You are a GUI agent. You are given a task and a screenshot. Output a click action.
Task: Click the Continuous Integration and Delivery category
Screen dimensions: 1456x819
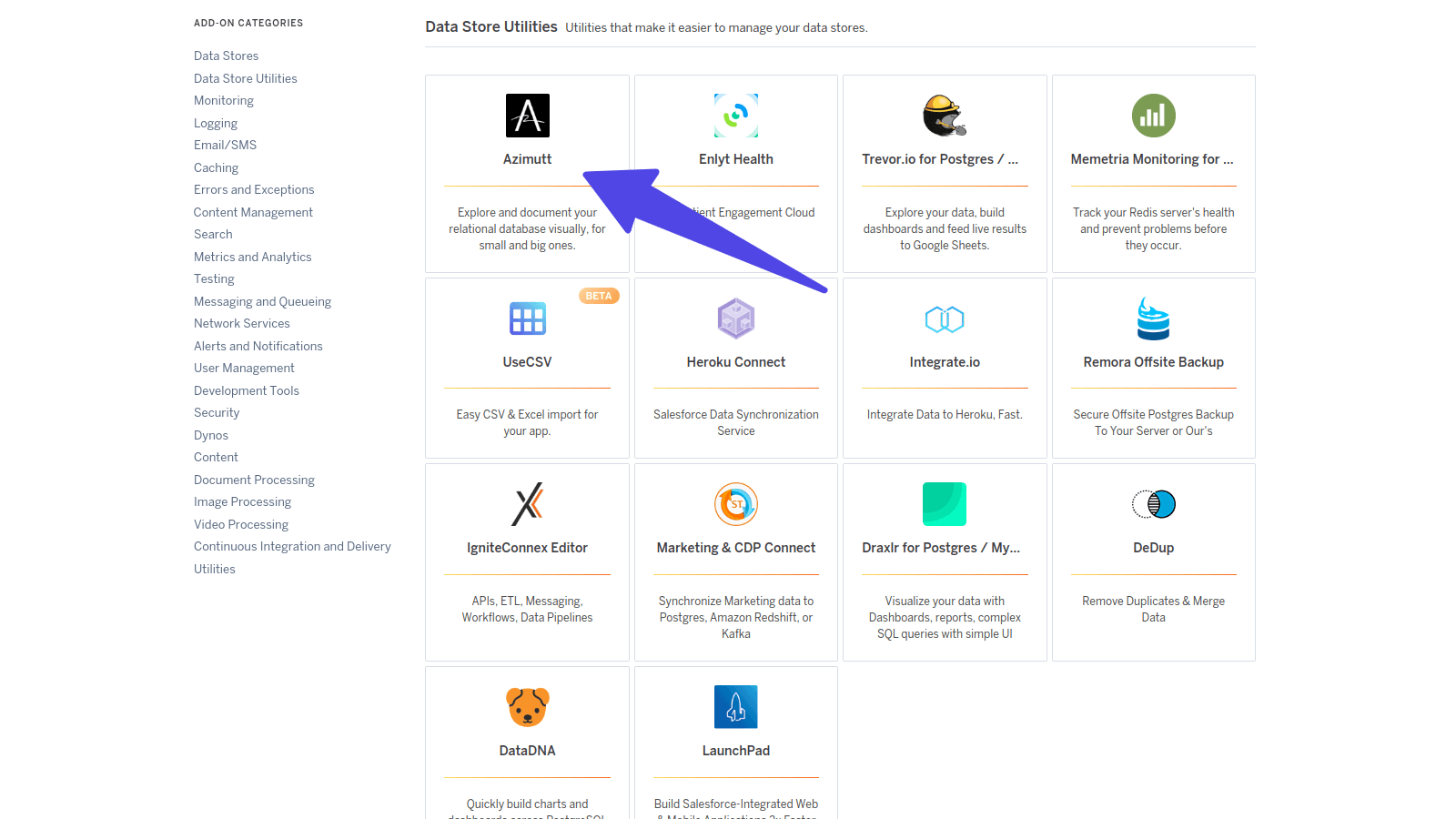(x=292, y=546)
